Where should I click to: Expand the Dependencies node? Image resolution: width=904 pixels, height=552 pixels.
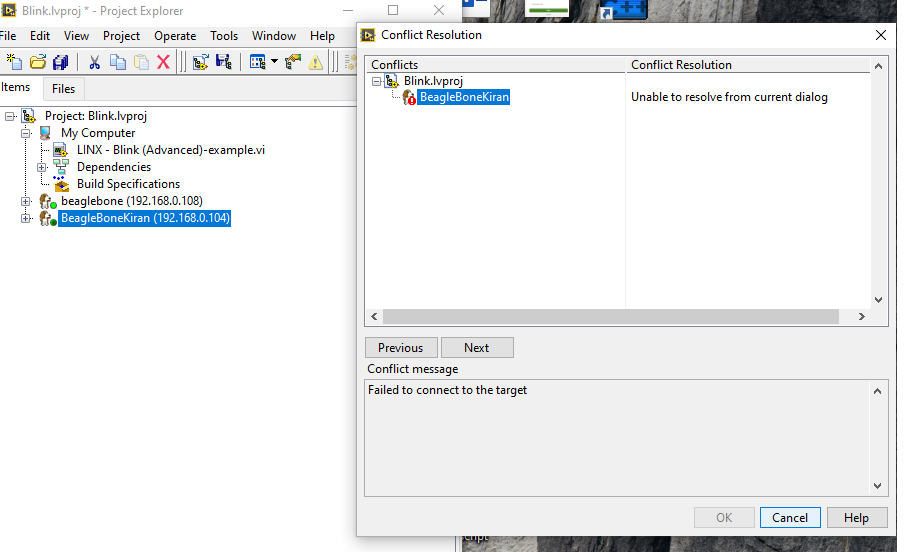pyautogui.click(x=42, y=167)
